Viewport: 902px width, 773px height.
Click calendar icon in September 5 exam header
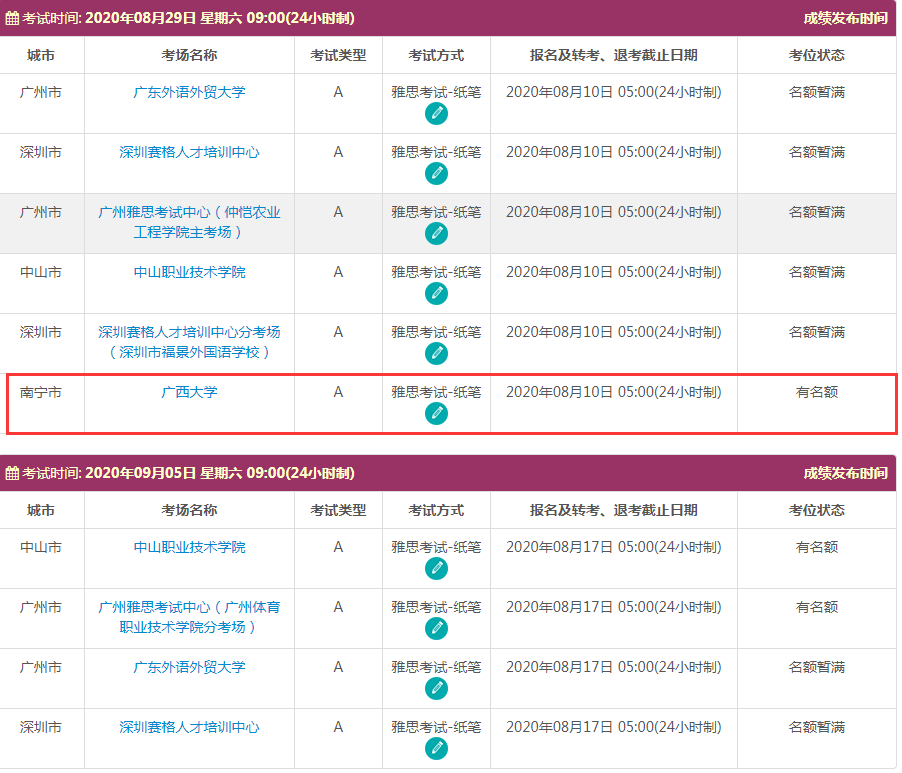pos(12,473)
